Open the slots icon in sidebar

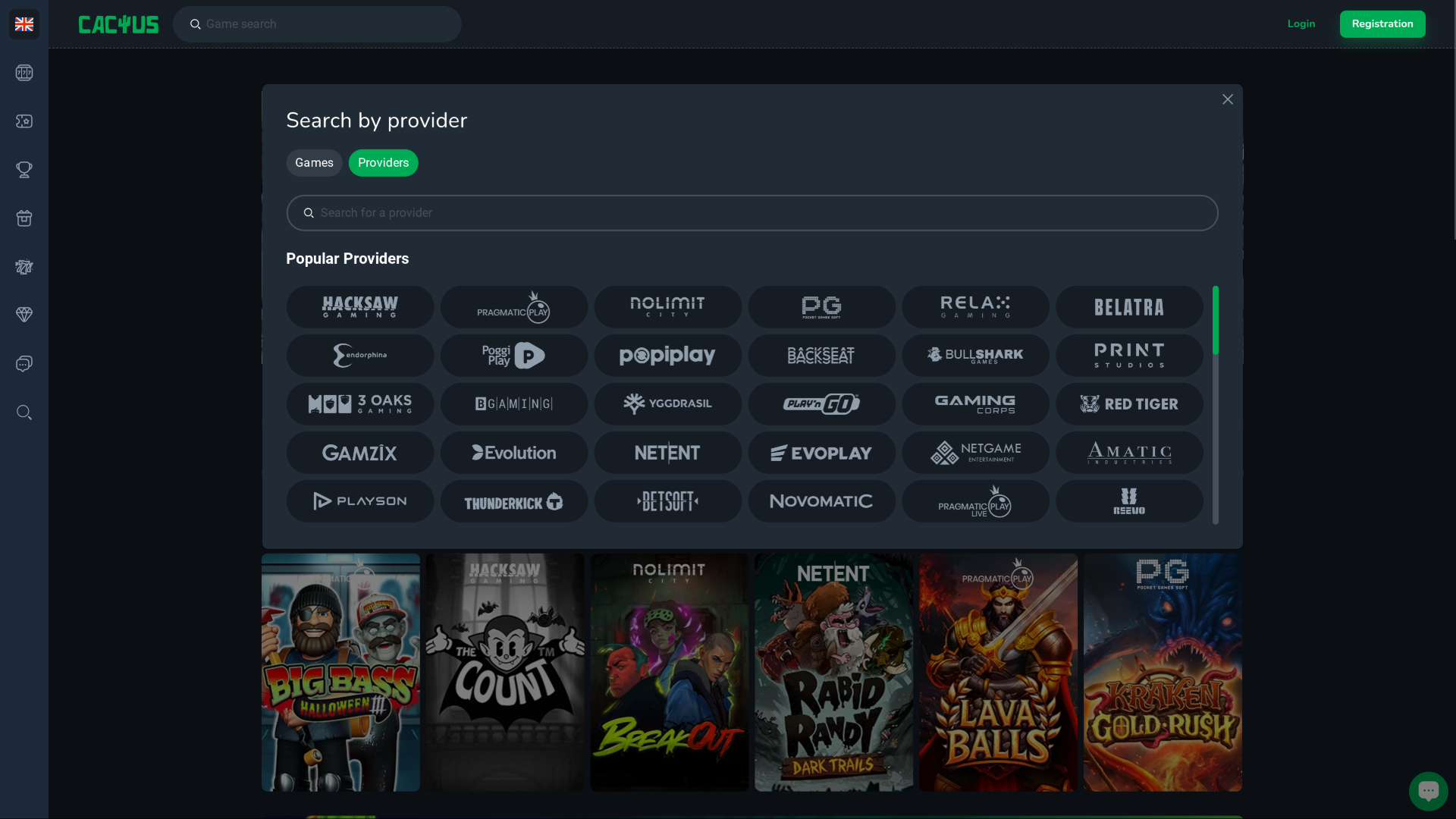click(x=24, y=73)
